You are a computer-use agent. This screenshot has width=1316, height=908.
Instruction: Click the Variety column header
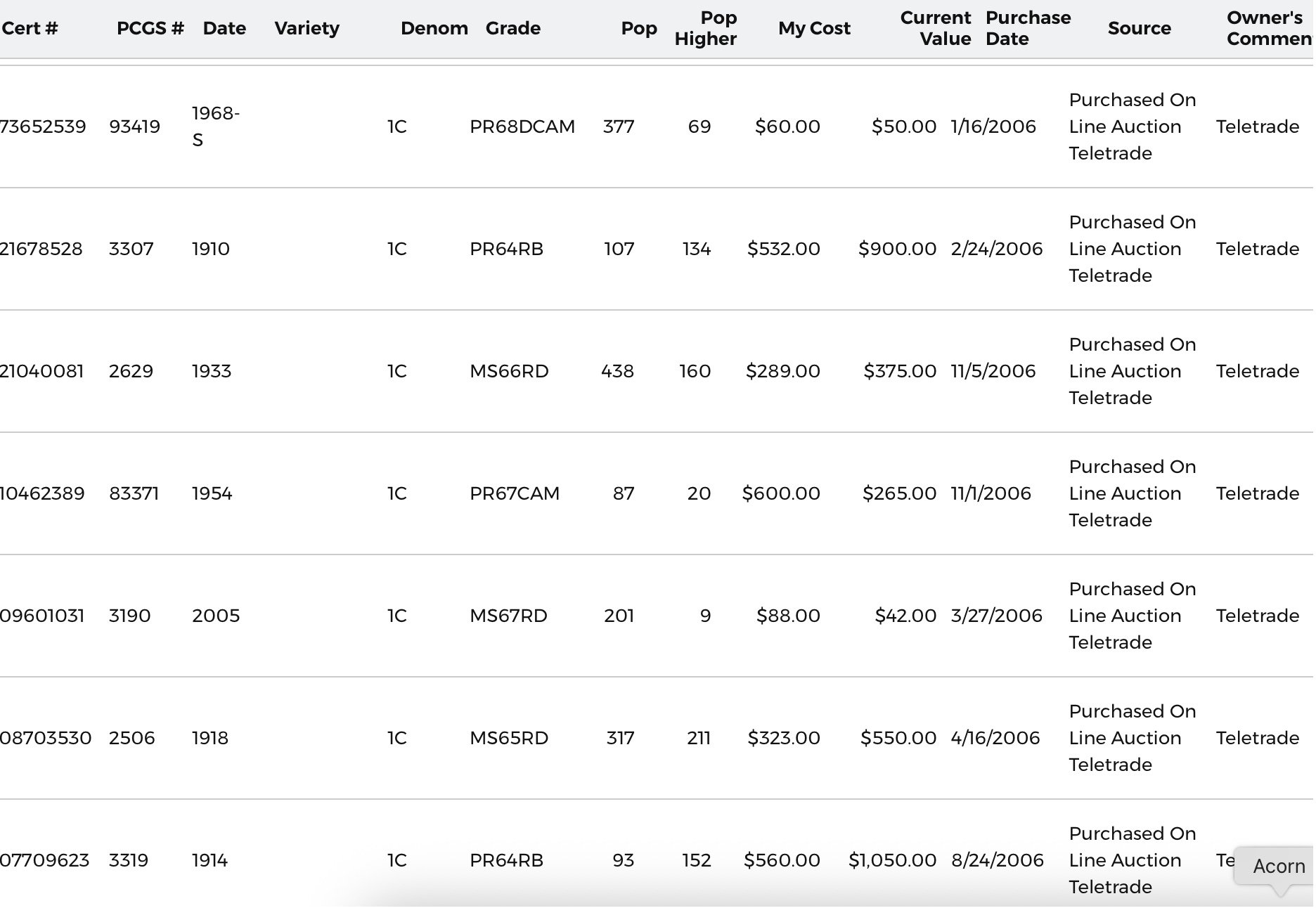(307, 28)
